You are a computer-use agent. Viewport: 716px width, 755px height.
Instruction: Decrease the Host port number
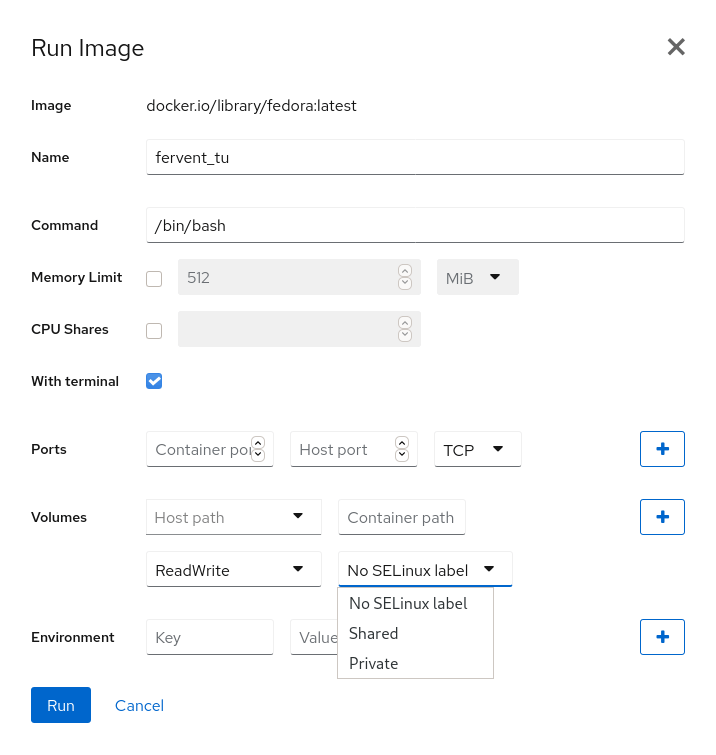(x=402, y=455)
